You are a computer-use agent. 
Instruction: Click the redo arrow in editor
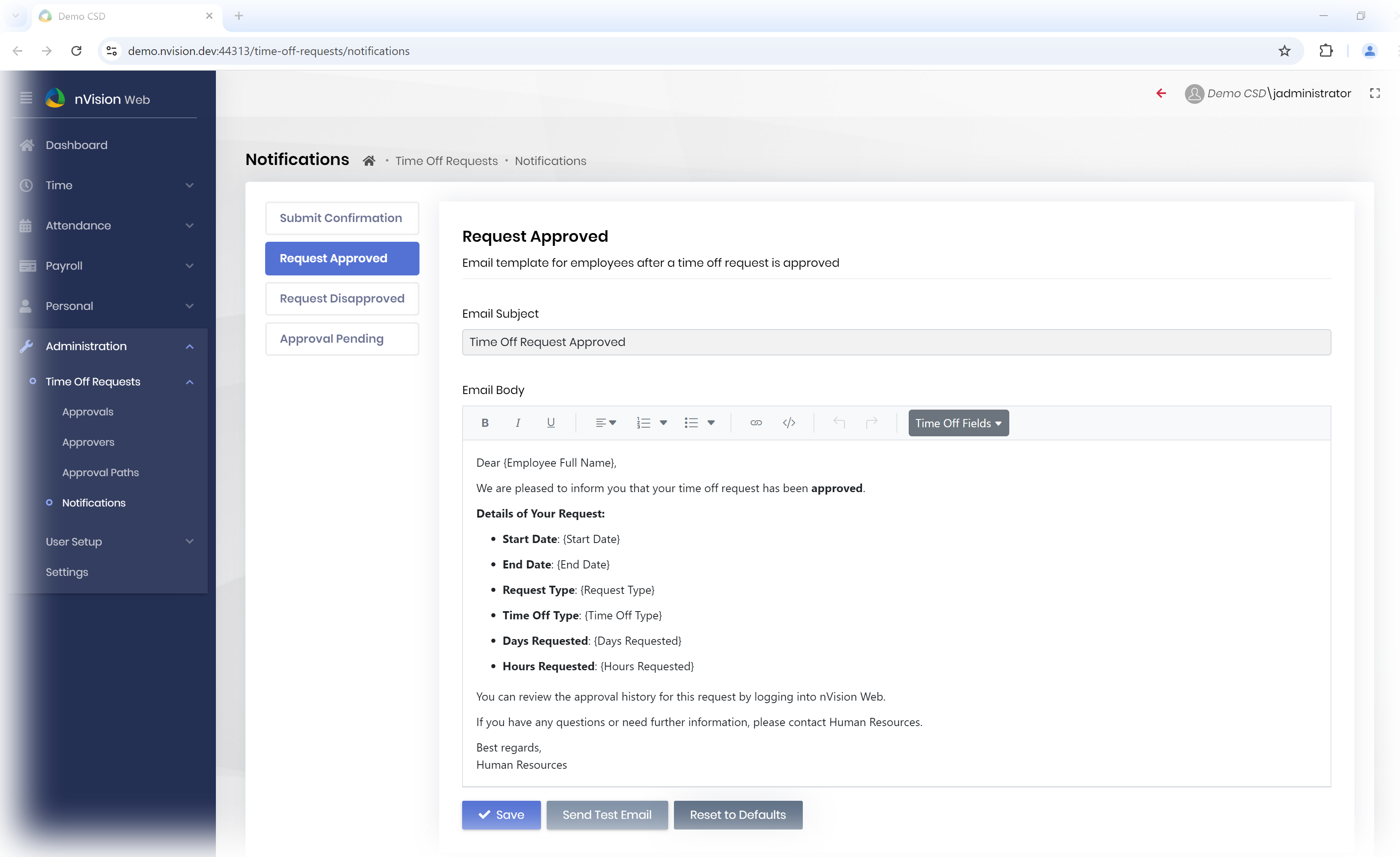[872, 423]
